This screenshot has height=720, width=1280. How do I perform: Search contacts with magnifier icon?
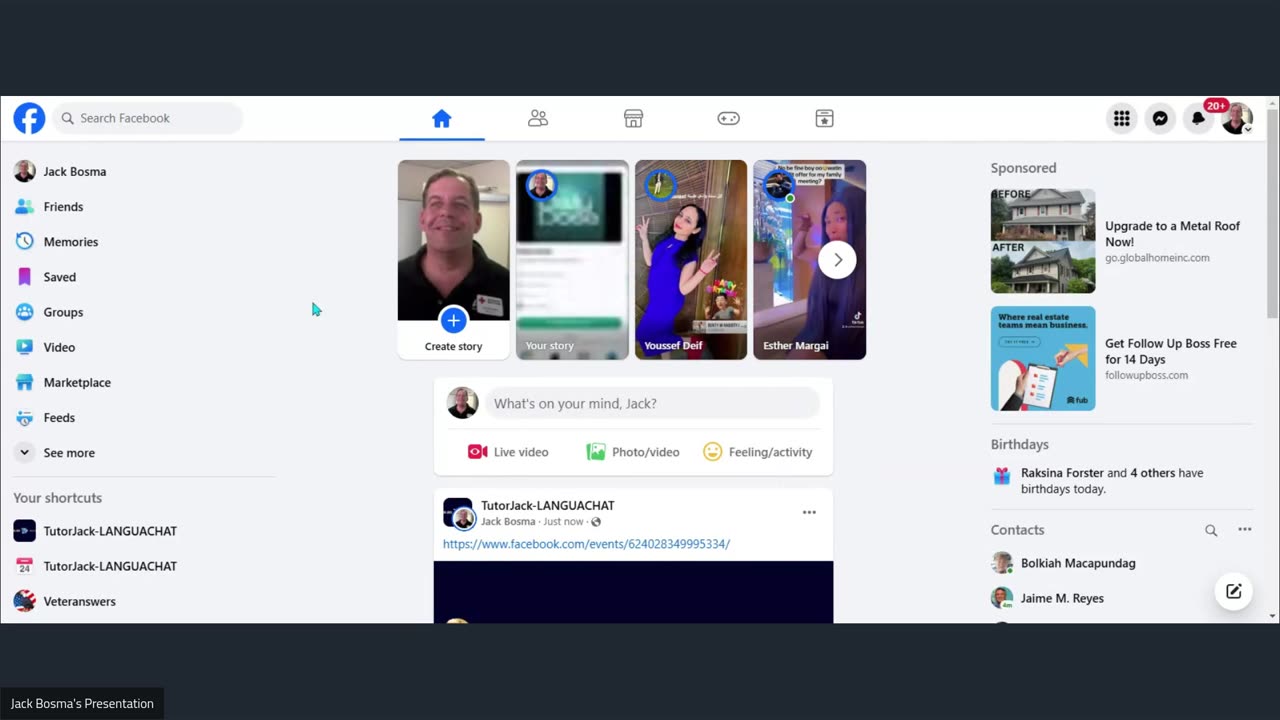click(1211, 530)
